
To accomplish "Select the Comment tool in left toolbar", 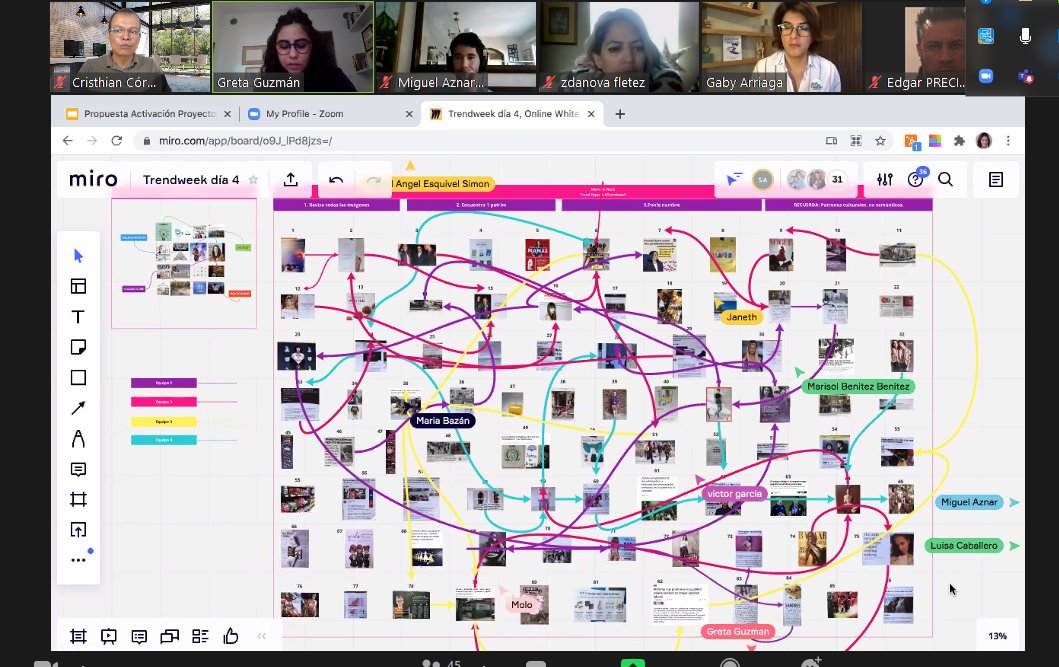I will click(x=78, y=469).
